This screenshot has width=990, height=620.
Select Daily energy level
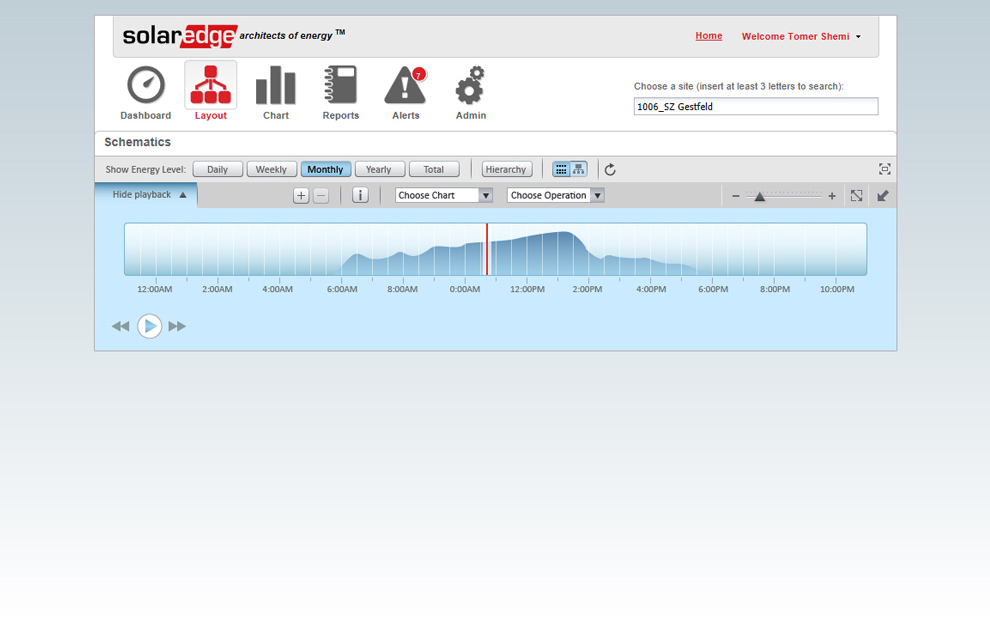[x=217, y=170]
